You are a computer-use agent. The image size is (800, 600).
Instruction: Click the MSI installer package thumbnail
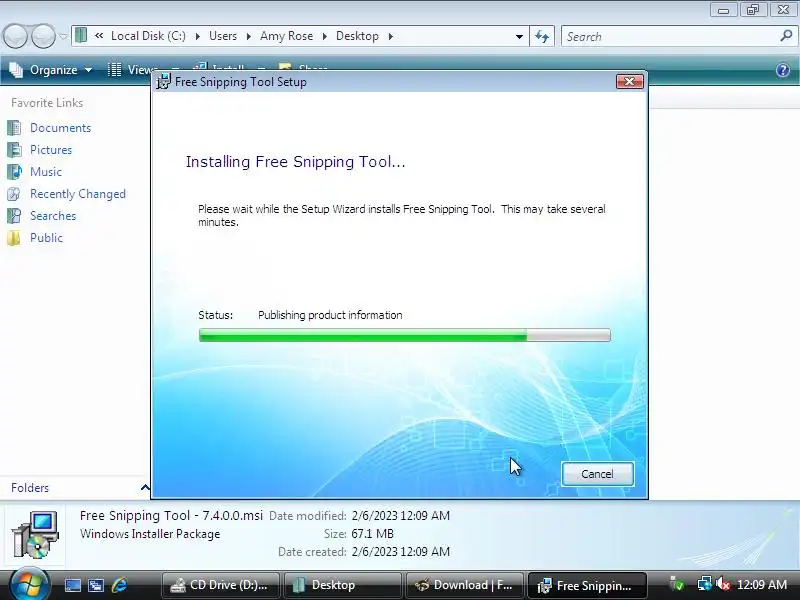tap(35, 534)
